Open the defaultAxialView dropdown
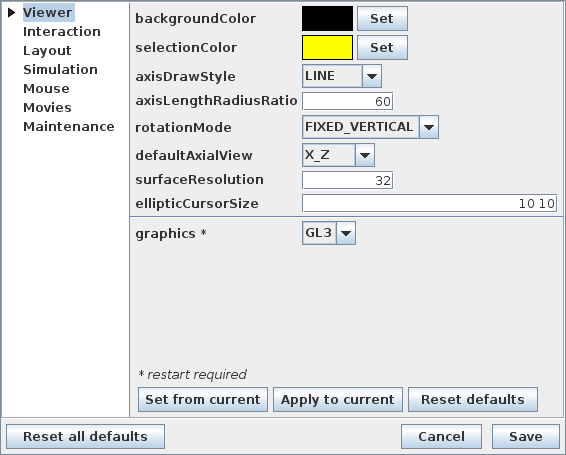This screenshot has width=566, height=455. click(x=338, y=155)
